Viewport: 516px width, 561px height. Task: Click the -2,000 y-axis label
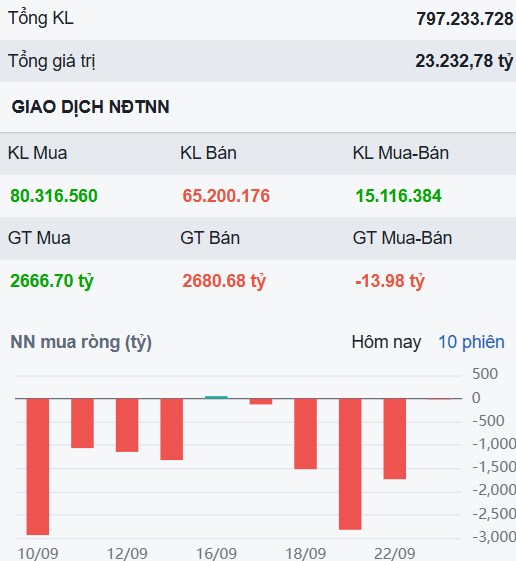494,490
